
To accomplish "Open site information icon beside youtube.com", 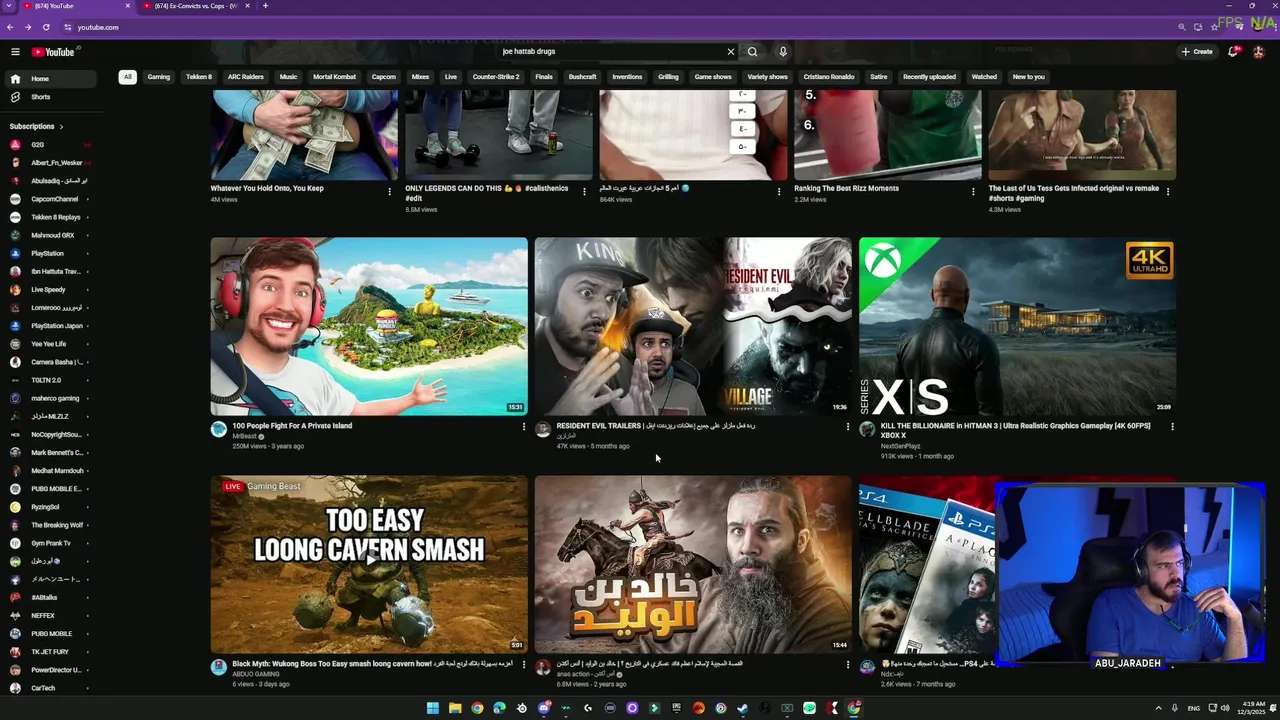I will 68,27.
